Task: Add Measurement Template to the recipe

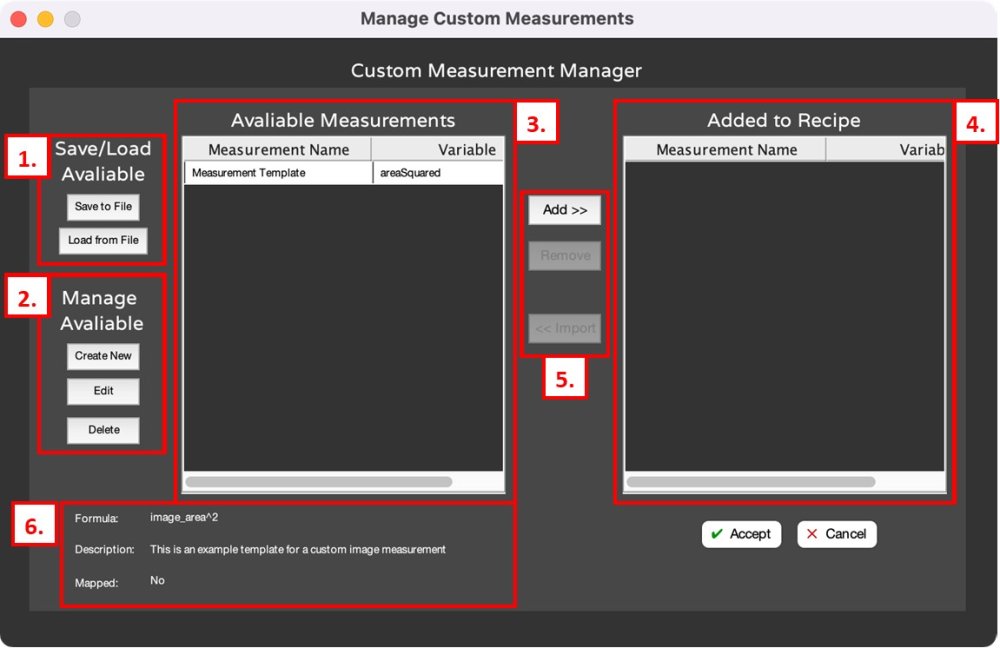Action: coord(564,210)
